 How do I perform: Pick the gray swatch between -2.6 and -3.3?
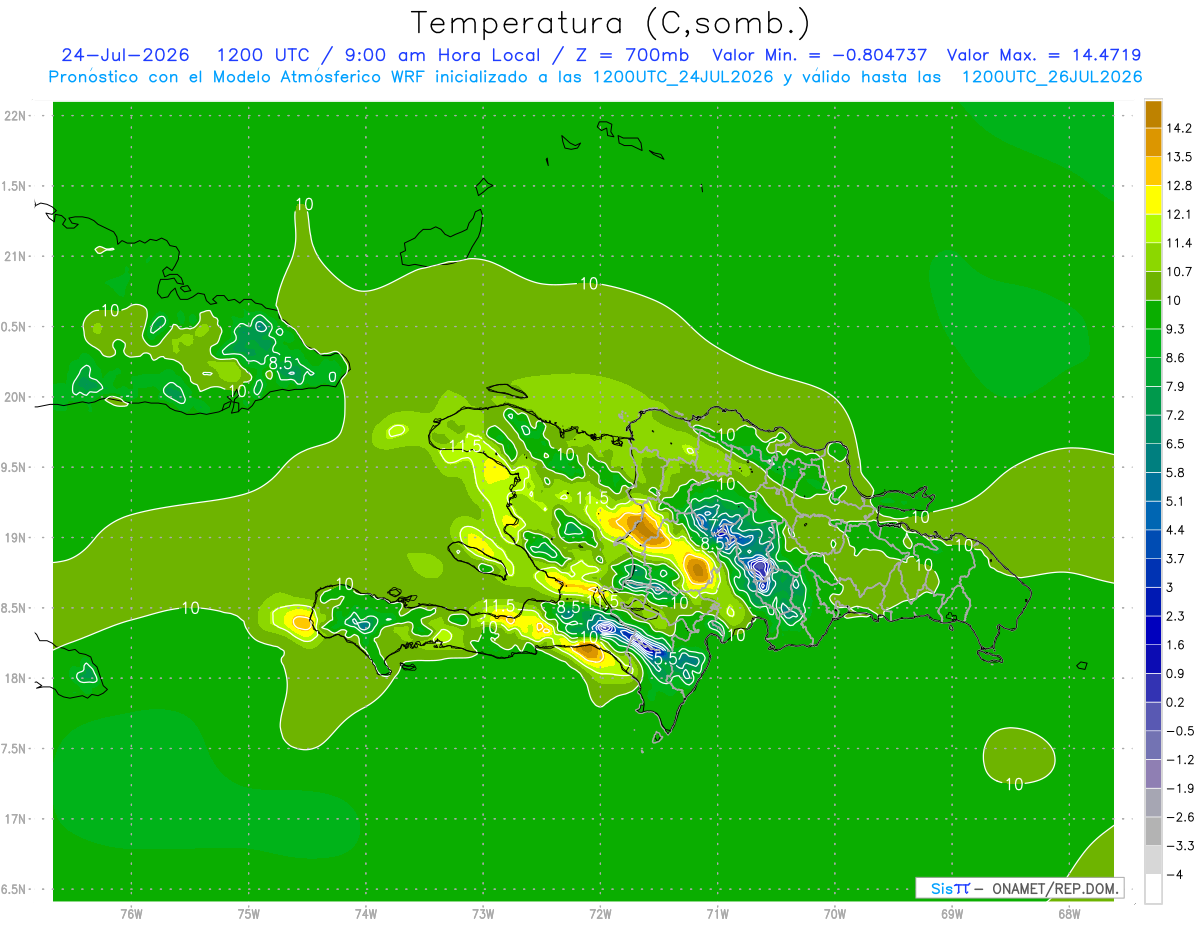coord(1153,831)
